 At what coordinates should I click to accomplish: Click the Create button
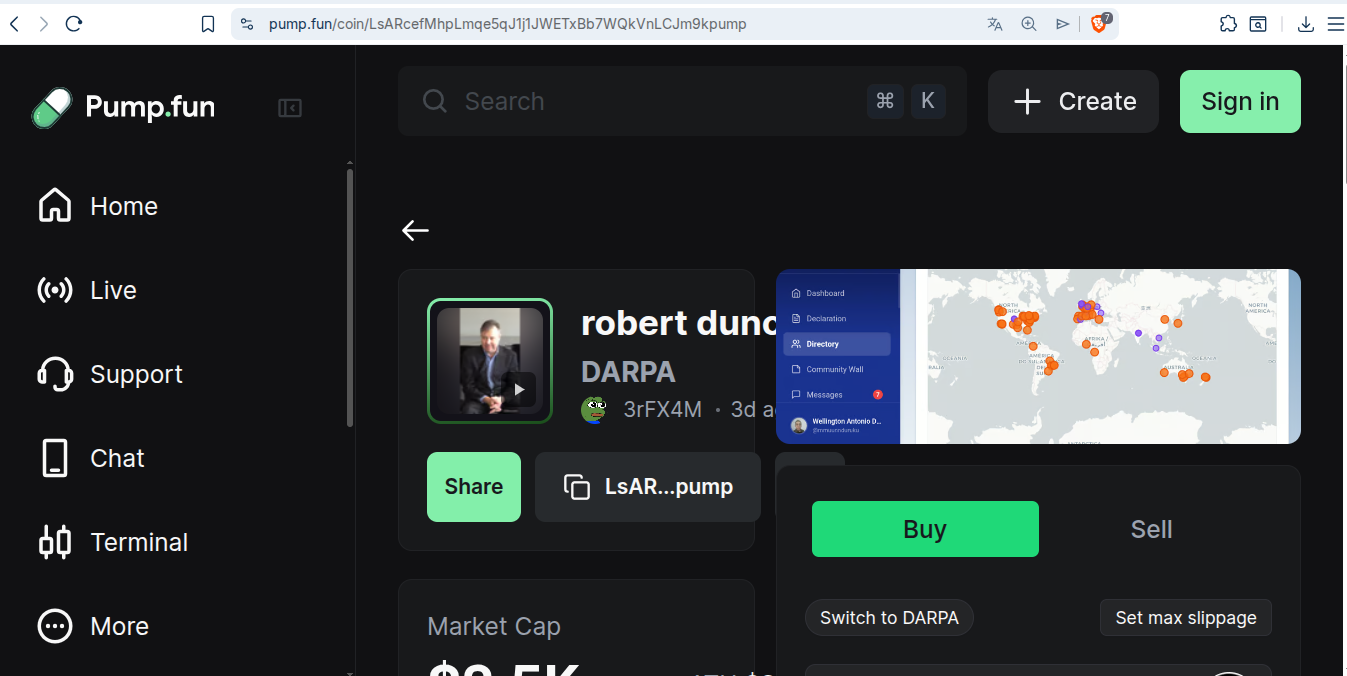tap(1073, 101)
